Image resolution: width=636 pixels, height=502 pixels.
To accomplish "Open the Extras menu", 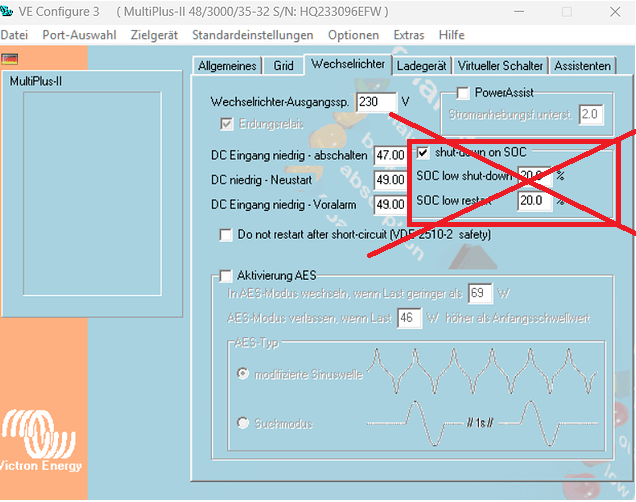I will pyautogui.click(x=409, y=35).
